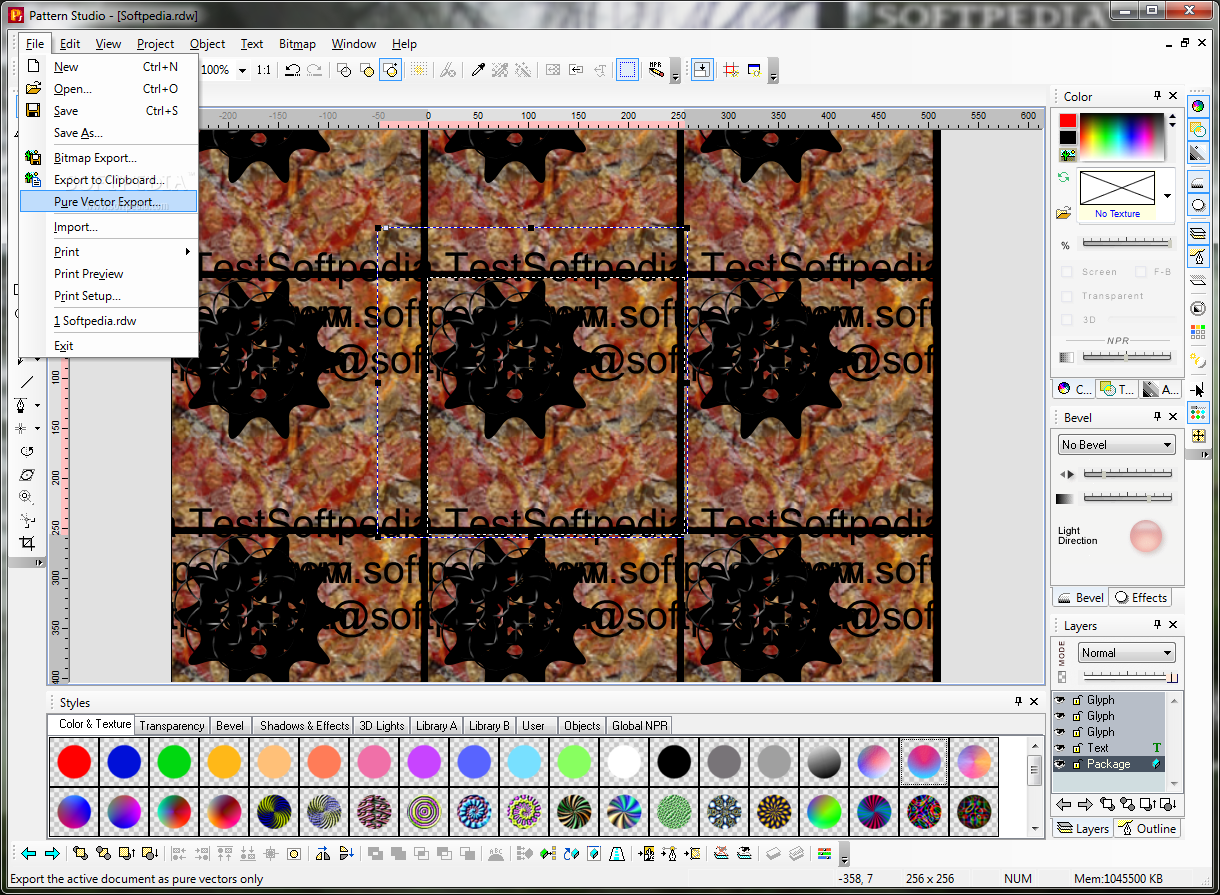Open the Object menu

point(207,44)
